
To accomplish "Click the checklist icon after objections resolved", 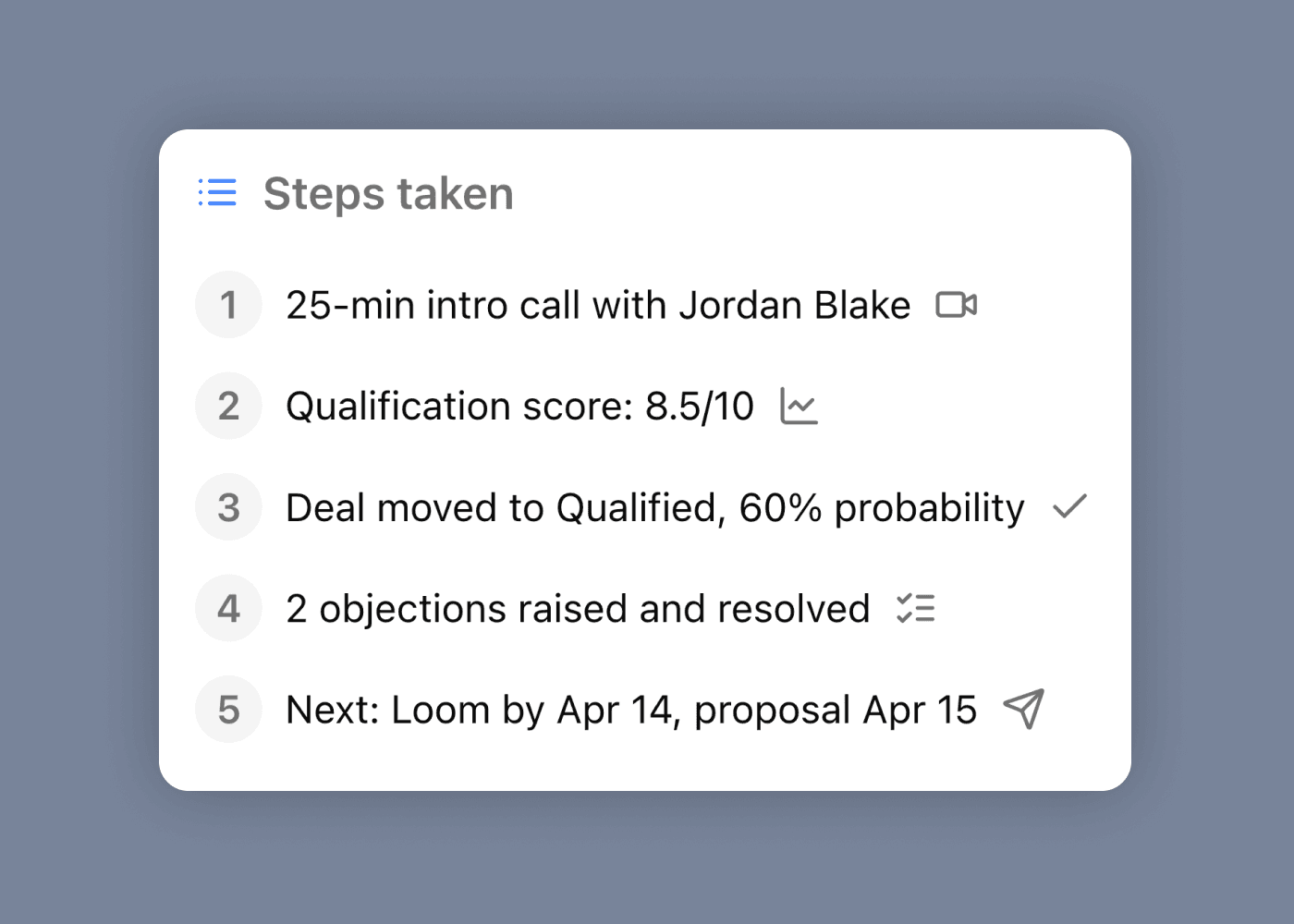I will [915, 609].
